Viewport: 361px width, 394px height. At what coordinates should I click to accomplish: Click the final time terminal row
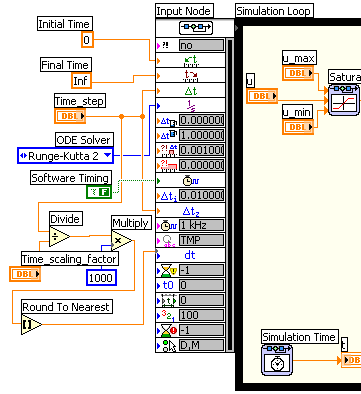point(191,76)
